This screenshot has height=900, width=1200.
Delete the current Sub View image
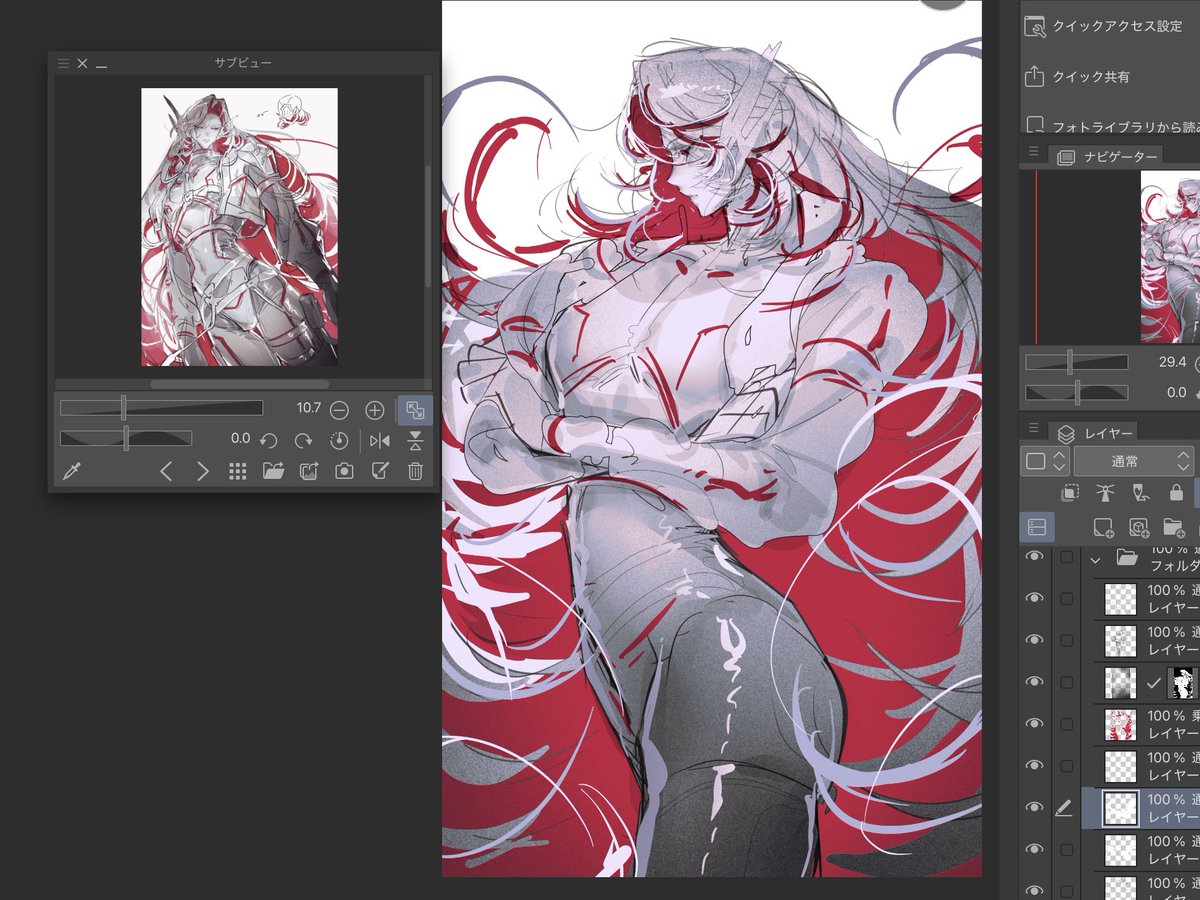pyautogui.click(x=415, y=471)
